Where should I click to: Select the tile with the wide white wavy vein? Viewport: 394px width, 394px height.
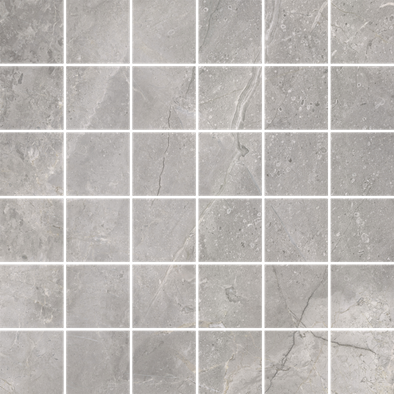(230, 97)
